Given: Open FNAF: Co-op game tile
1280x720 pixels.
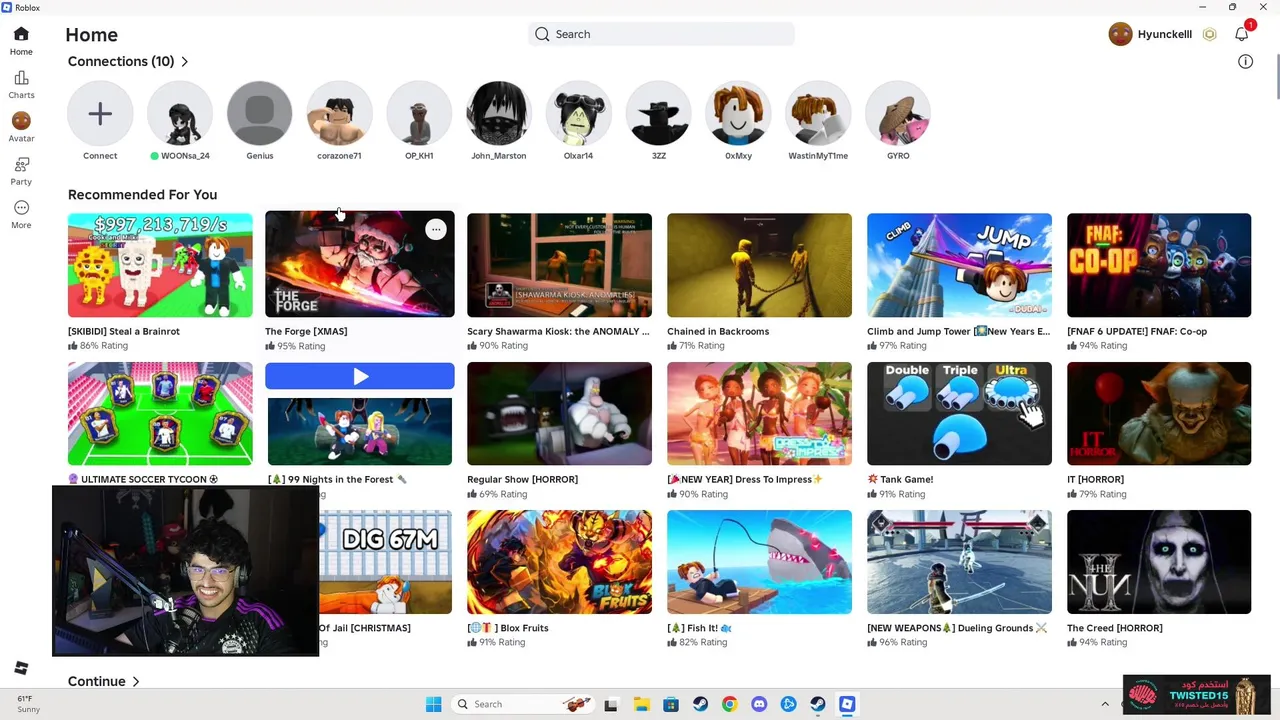Looking at the screenshot, I should 1159,265.
